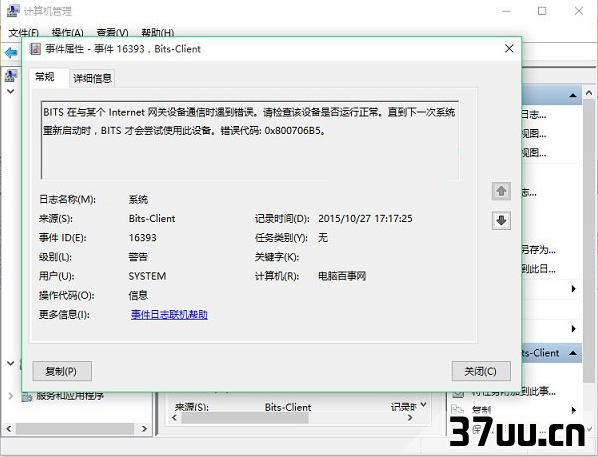Show next event with down arrow
This screenshot has width=598, height=457.
(x=501, y=220)
